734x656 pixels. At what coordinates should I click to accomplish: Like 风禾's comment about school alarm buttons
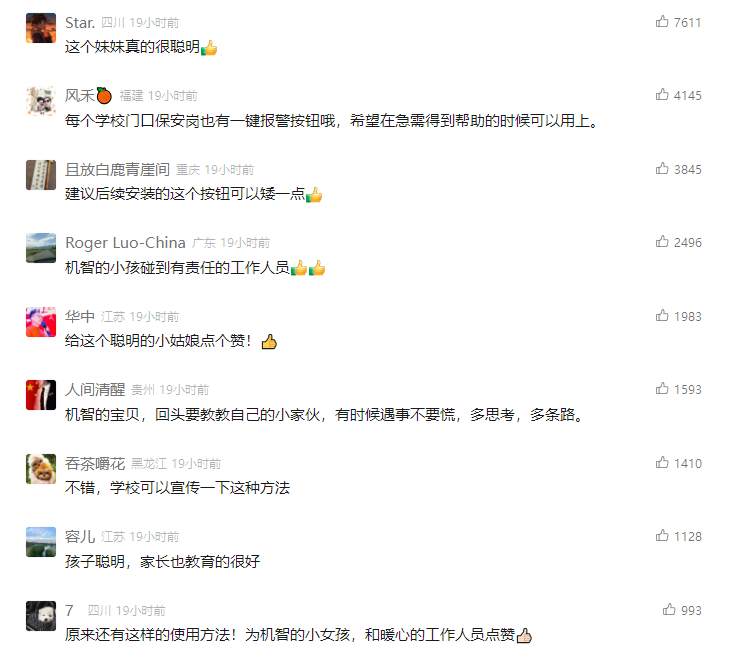point(662,95)
